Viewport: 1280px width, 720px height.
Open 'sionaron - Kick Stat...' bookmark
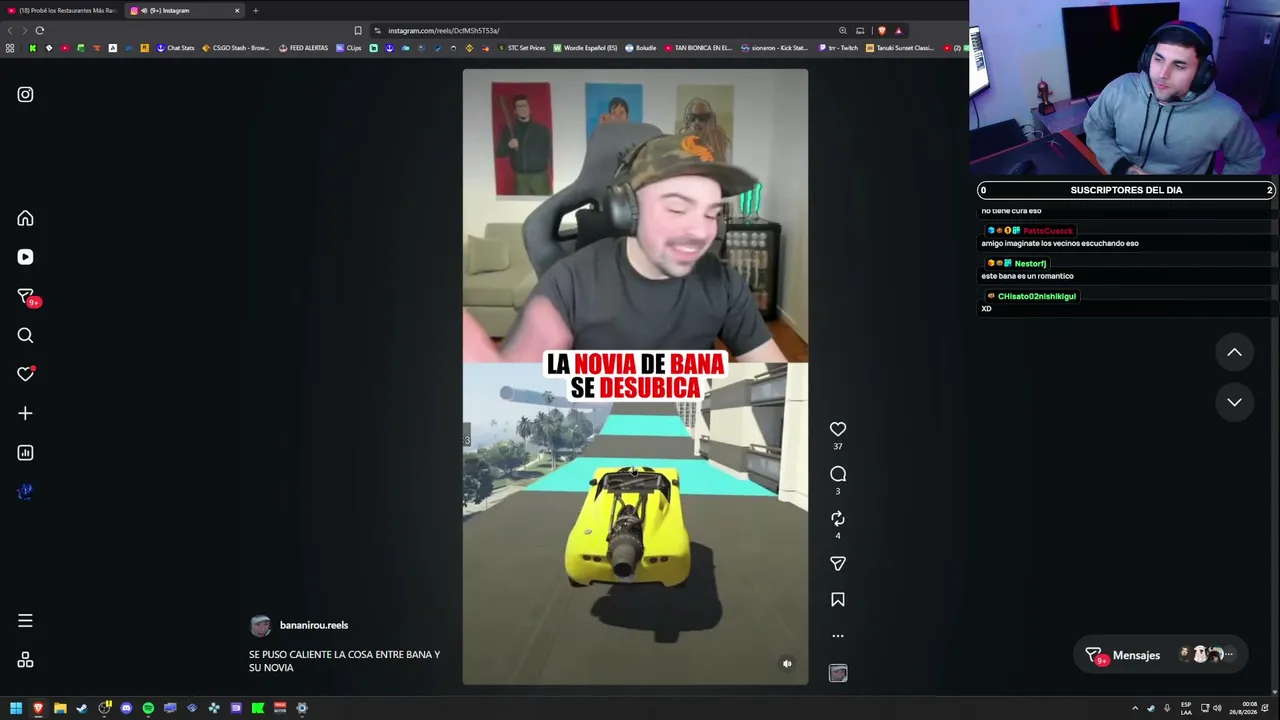point(774,48)
